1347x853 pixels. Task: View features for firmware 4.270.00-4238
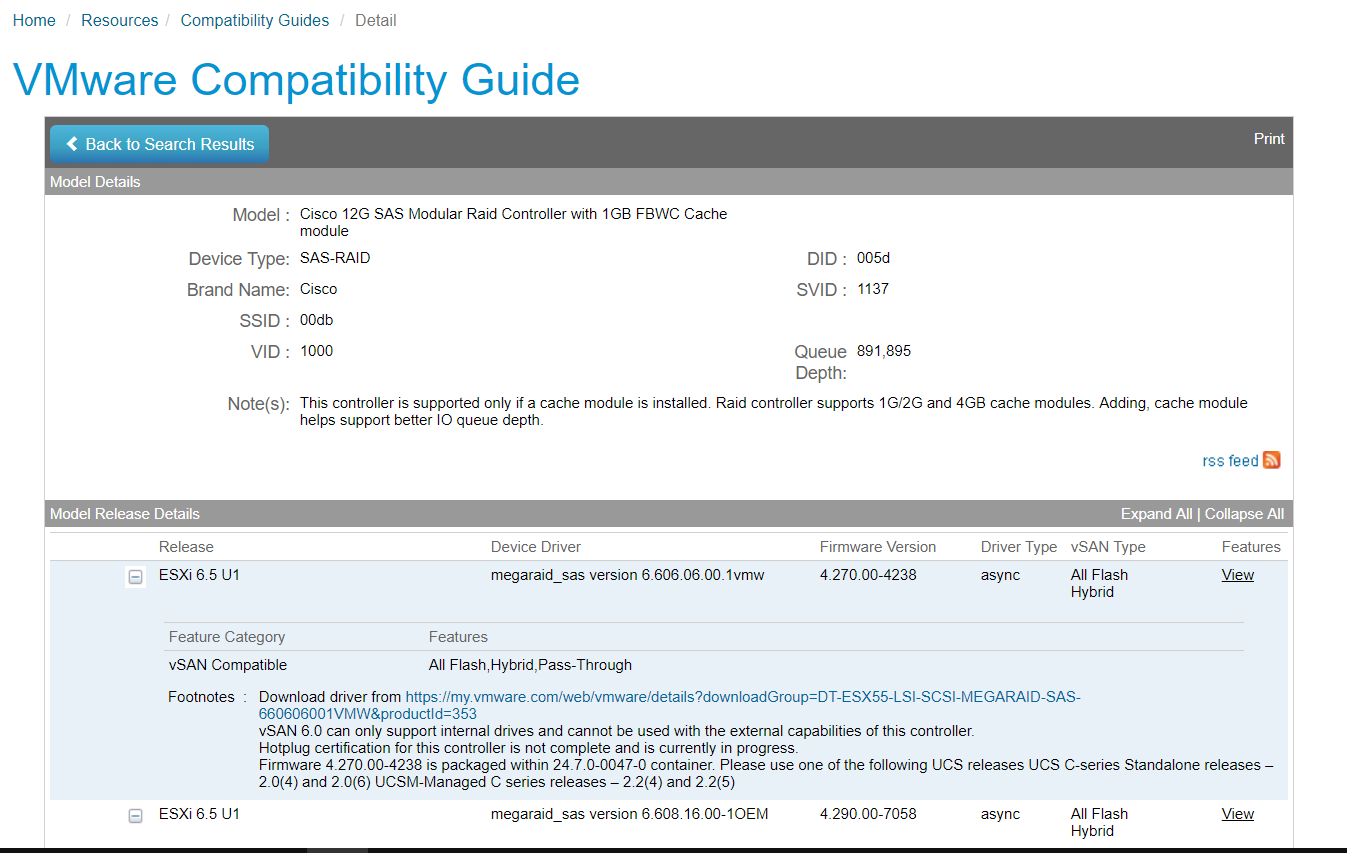(1237, 575)
